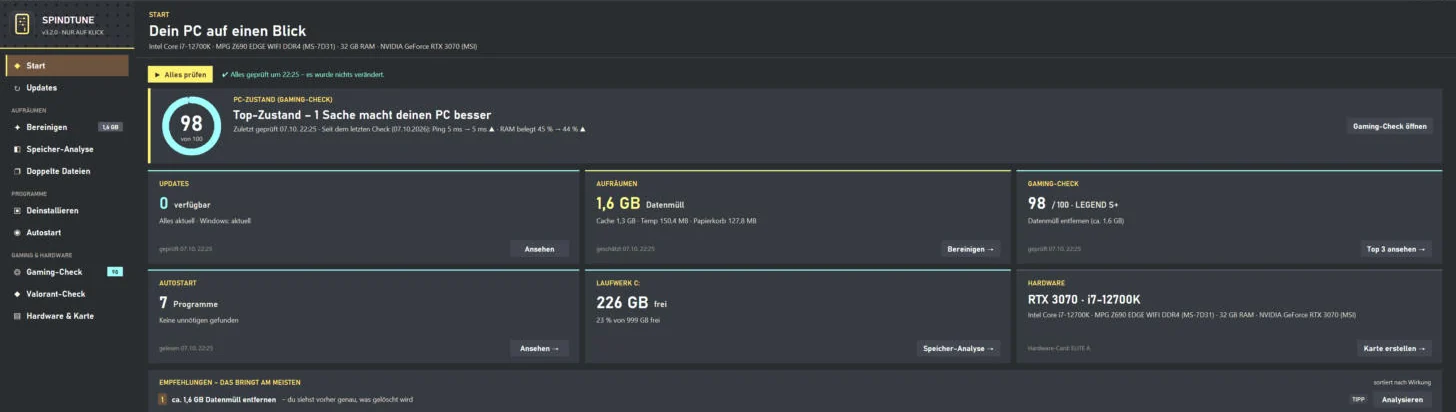Click the TIPP badge in the recommendations row
The width and height of the screenshot is (1456, 412).
coord(1358,399)
